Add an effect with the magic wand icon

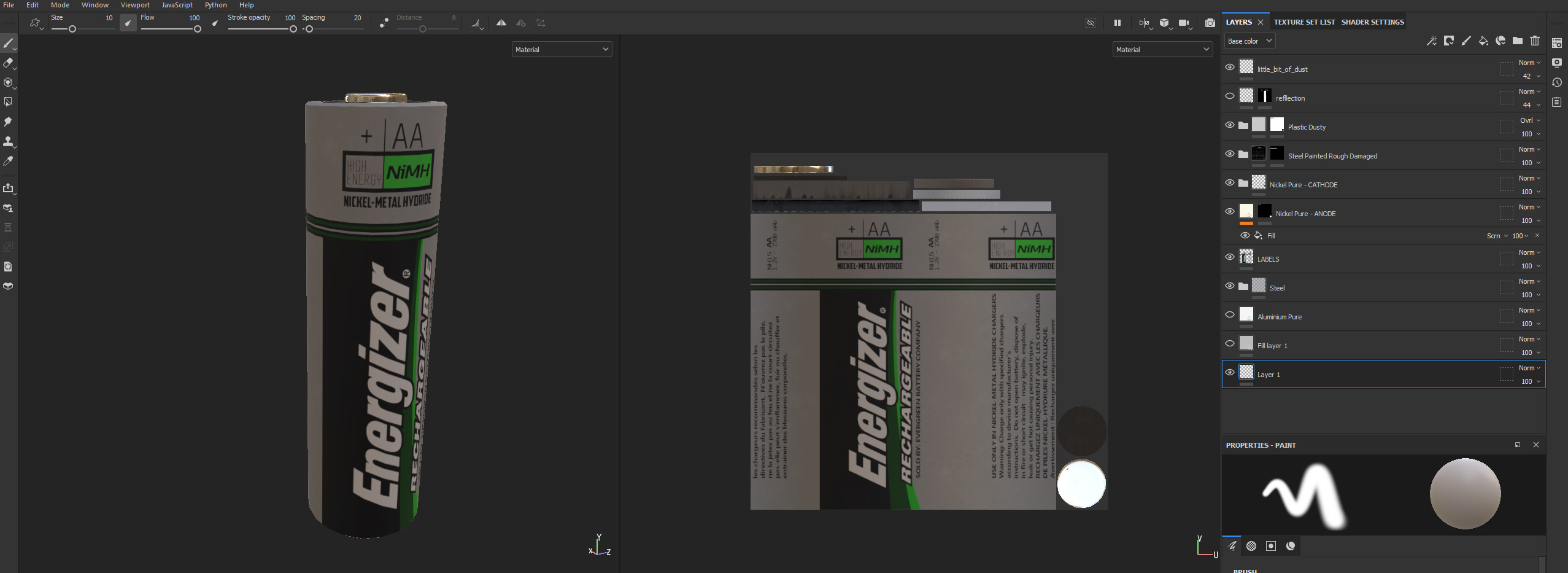coord(1431,41)
